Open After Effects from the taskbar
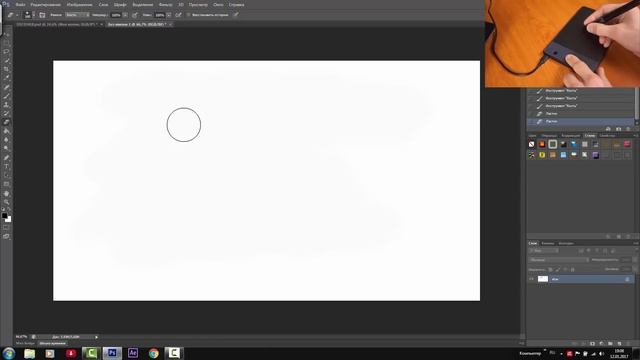Image resolution: width=640 pixels, height=360 pixels. click(133, 353)
